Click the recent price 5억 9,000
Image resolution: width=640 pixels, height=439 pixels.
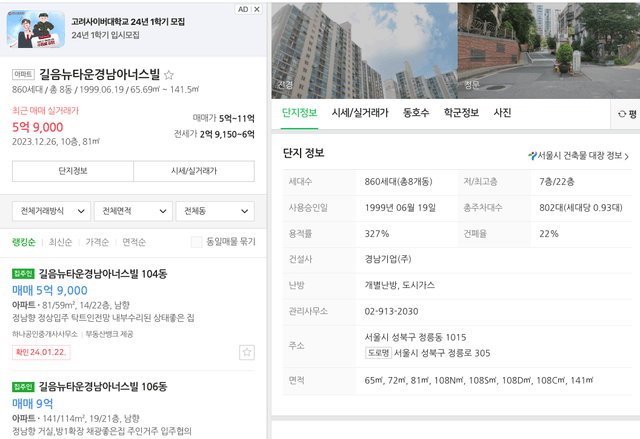[38, 127]
